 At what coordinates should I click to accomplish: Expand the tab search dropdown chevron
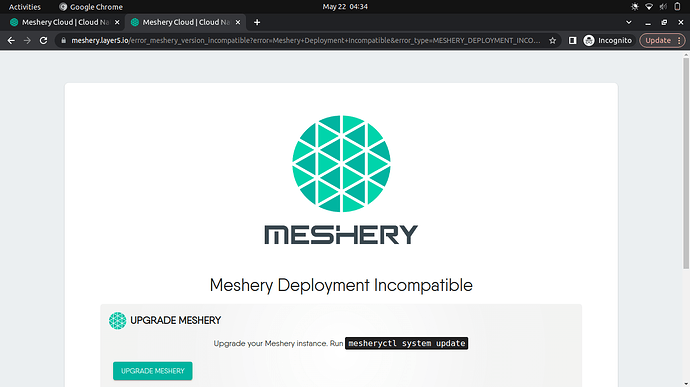628,22
